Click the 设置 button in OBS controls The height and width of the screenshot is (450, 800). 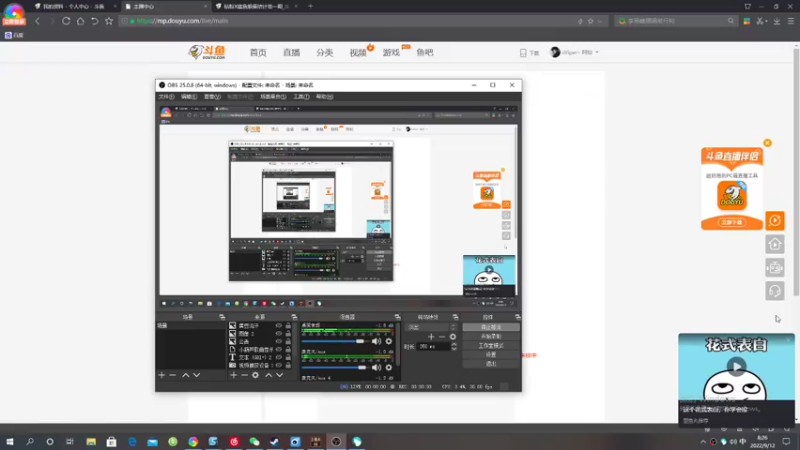[491, 355]
